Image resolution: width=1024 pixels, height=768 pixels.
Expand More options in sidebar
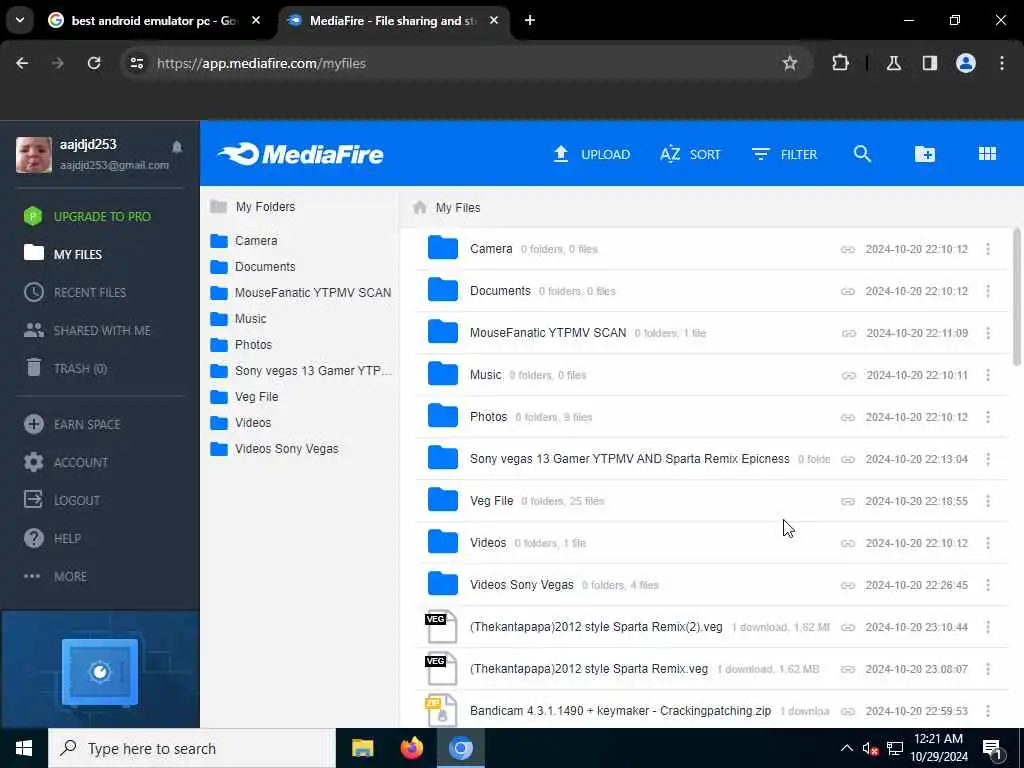point(56,576)
